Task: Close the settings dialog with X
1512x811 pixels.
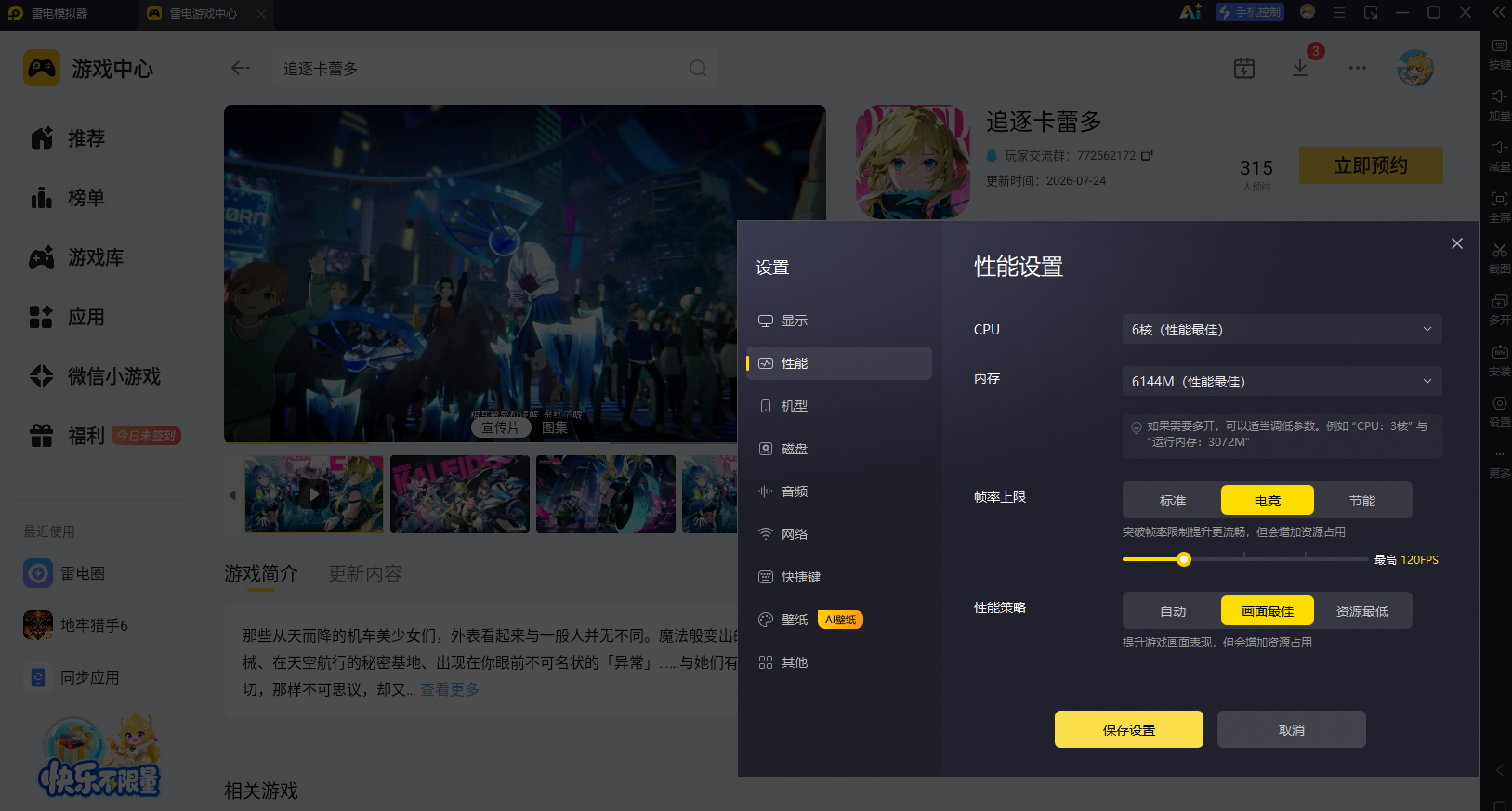Action: point(1457,243)
